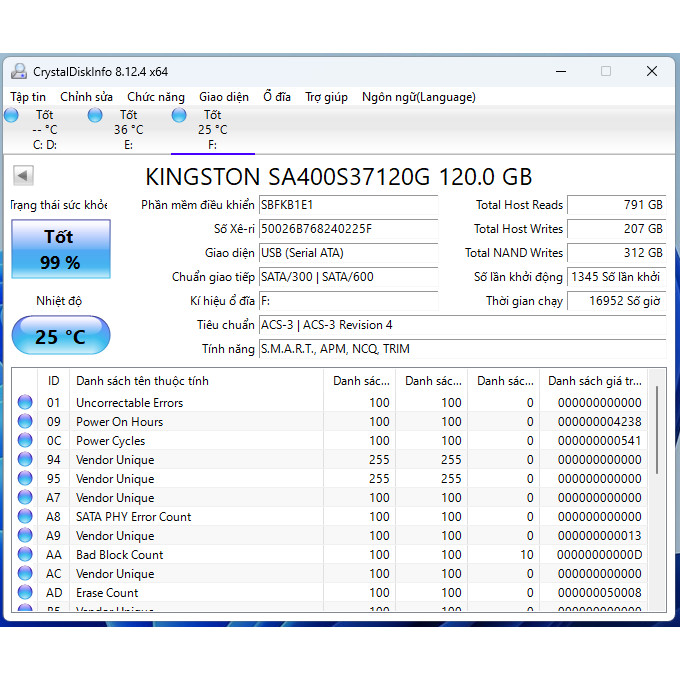Click raw value 000000000013 in A9 row
This screenshot has width=680, height=680.
[599, 536]
